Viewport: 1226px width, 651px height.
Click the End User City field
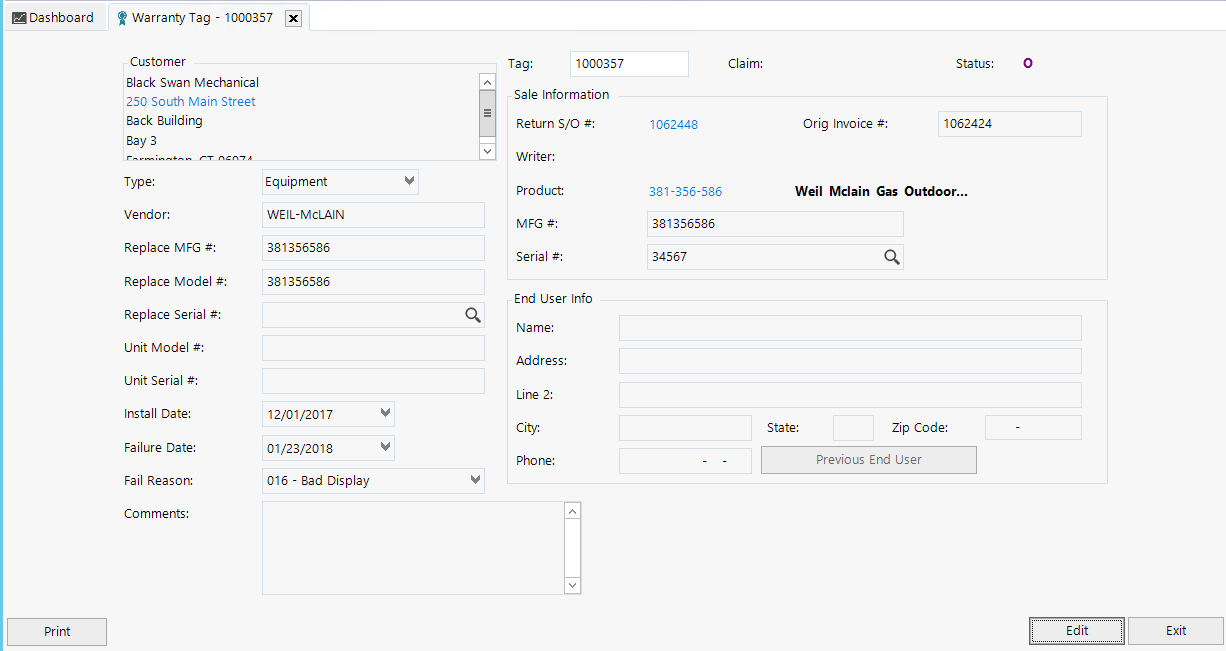click(685, 428)
